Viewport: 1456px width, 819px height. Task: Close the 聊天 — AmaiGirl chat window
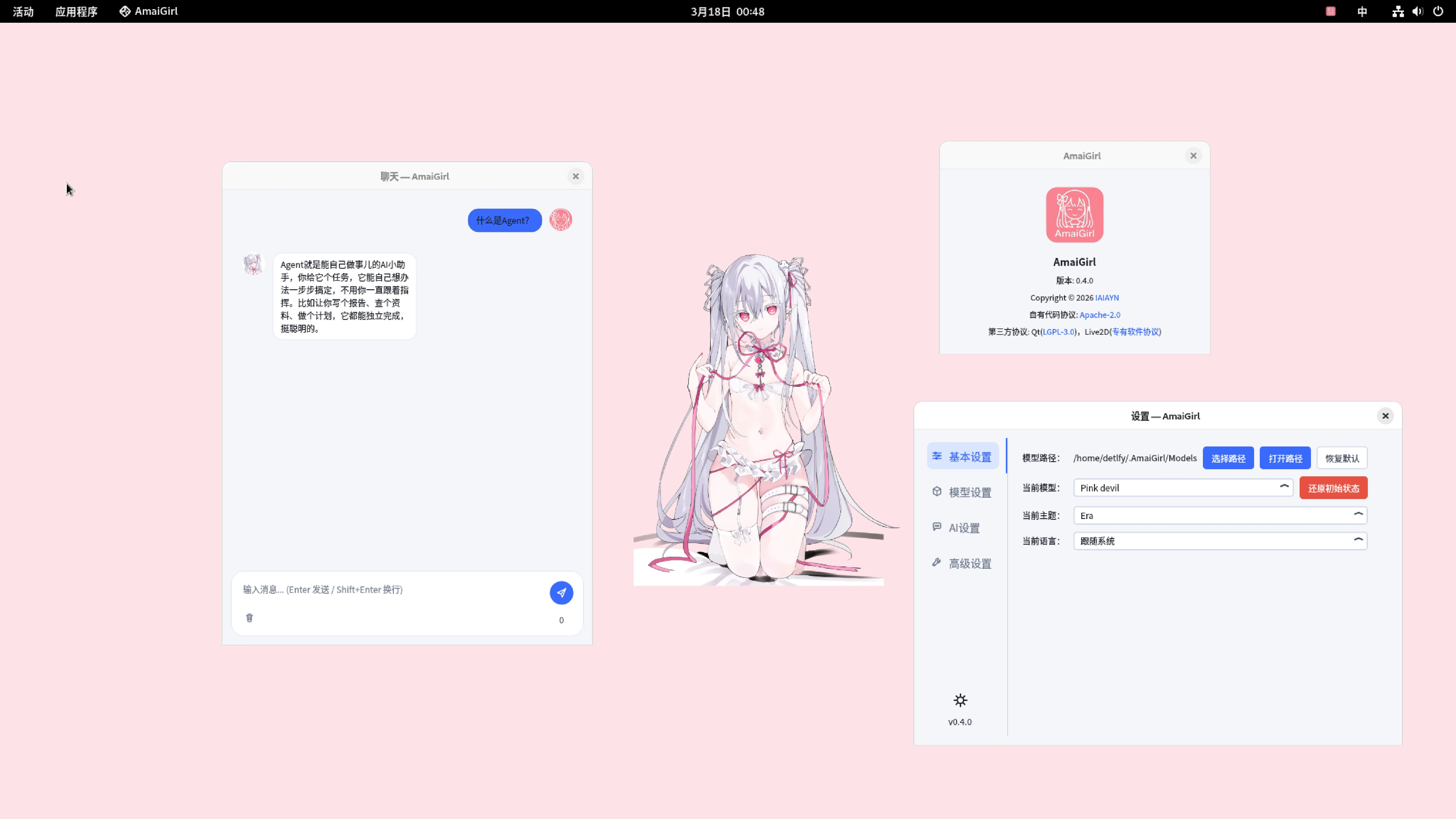(575, 176)
